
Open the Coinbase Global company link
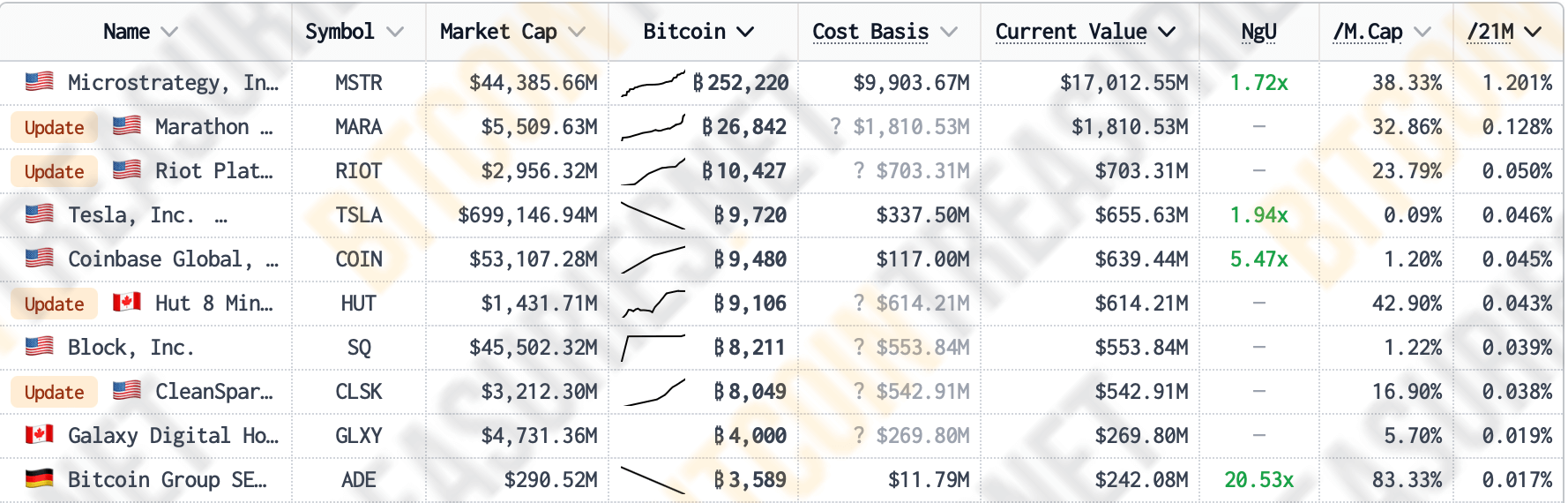tap(173, 259)
